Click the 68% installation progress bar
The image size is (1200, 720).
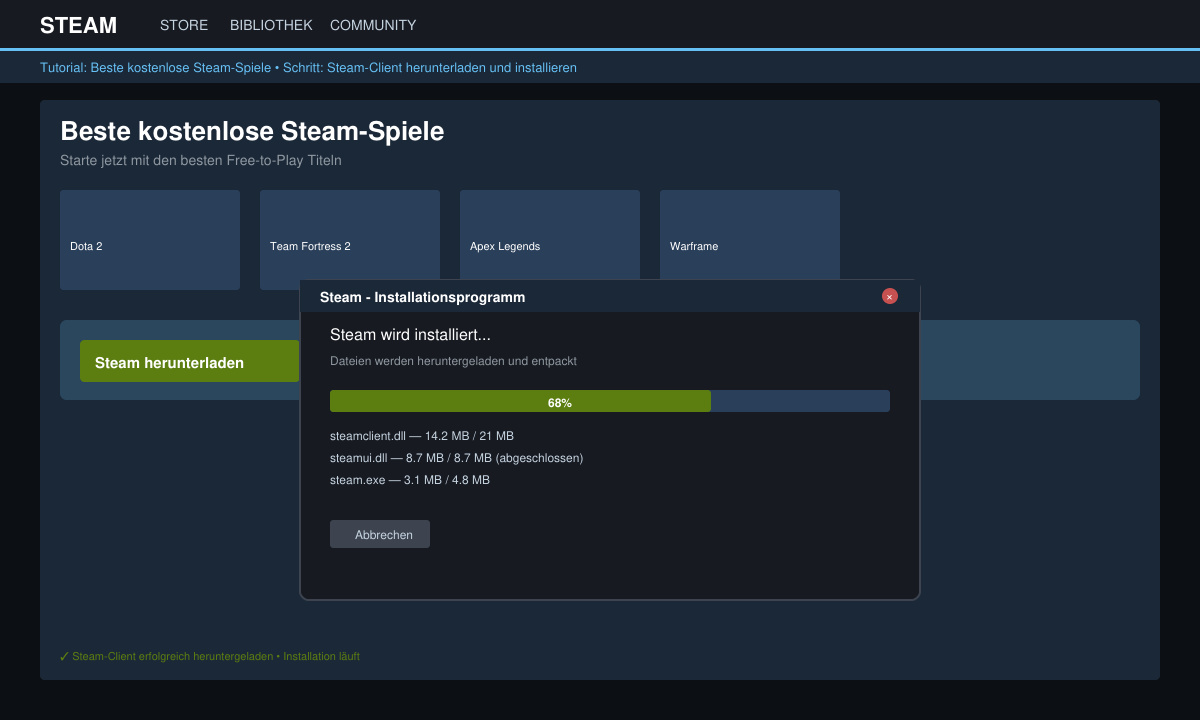[x=610, y=401]
